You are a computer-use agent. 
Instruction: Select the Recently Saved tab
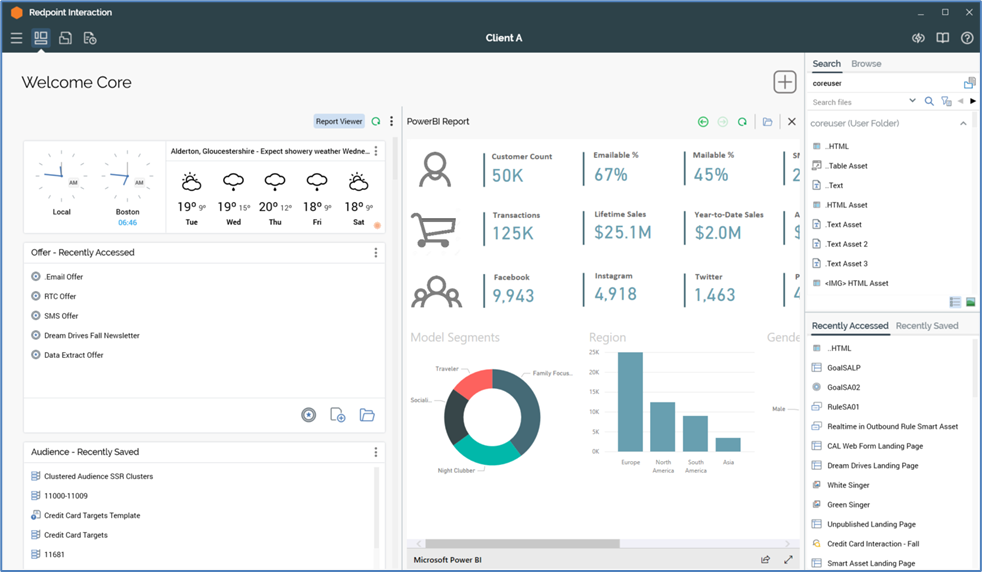927,326
